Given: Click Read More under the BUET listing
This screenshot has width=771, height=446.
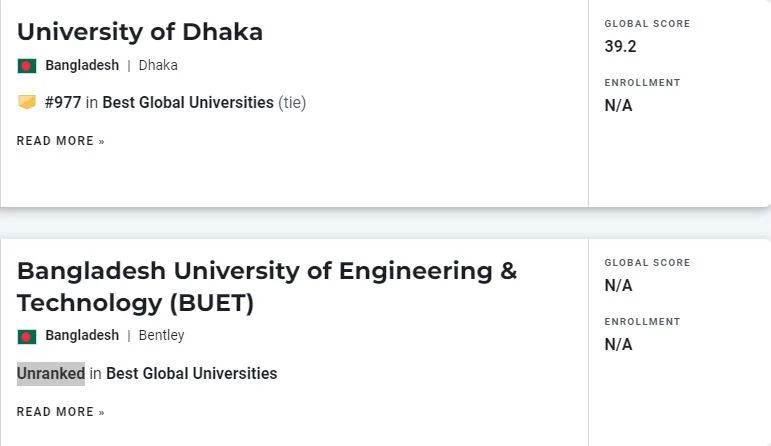Looking at the screenshot, I should (60, 412).
